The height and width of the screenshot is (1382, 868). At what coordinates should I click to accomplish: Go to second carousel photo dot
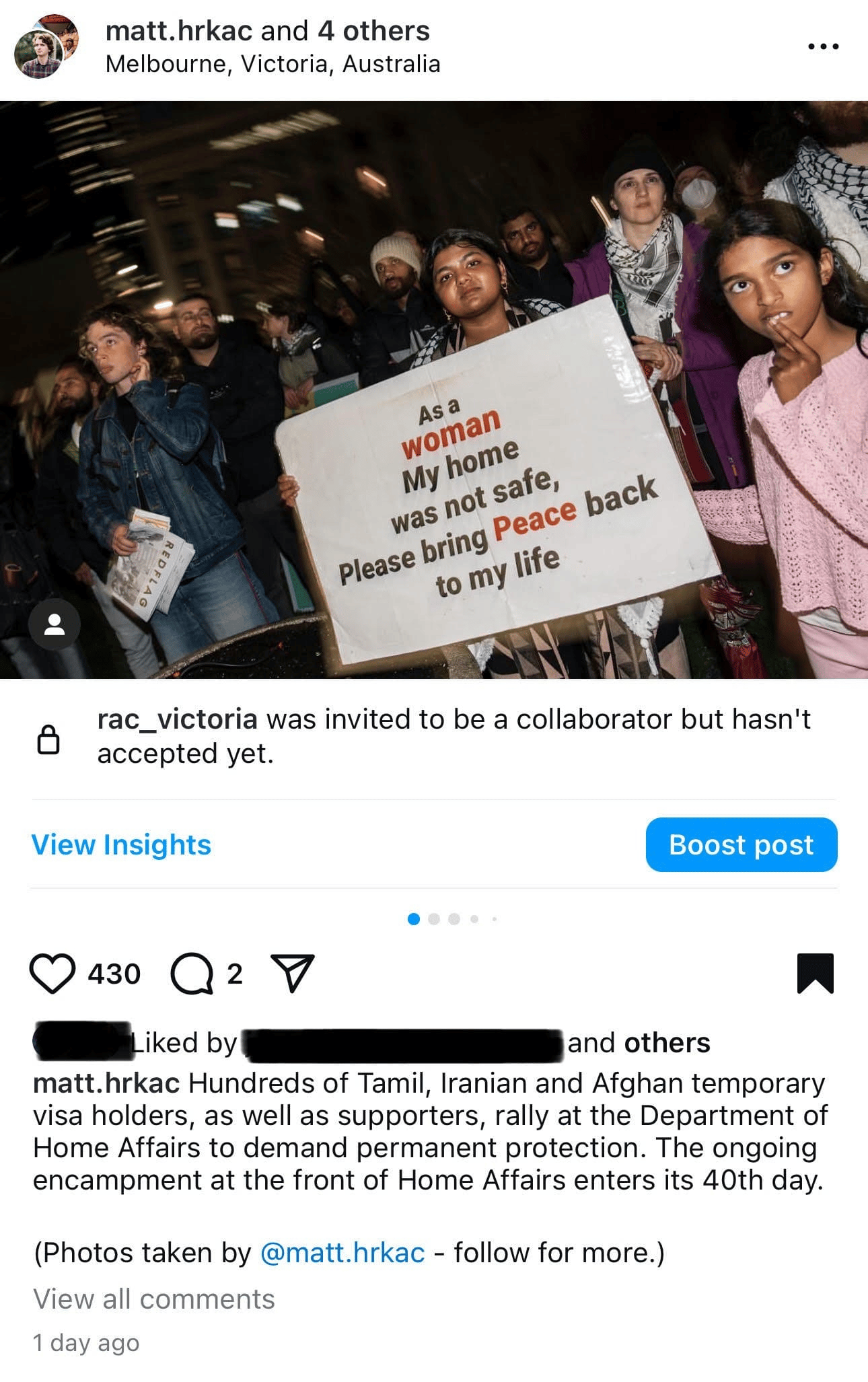pos(434,919)
